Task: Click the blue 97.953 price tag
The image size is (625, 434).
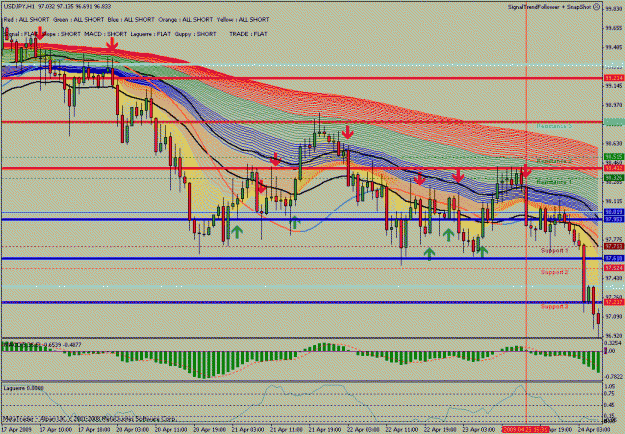Action: click(x=614, y=220)
